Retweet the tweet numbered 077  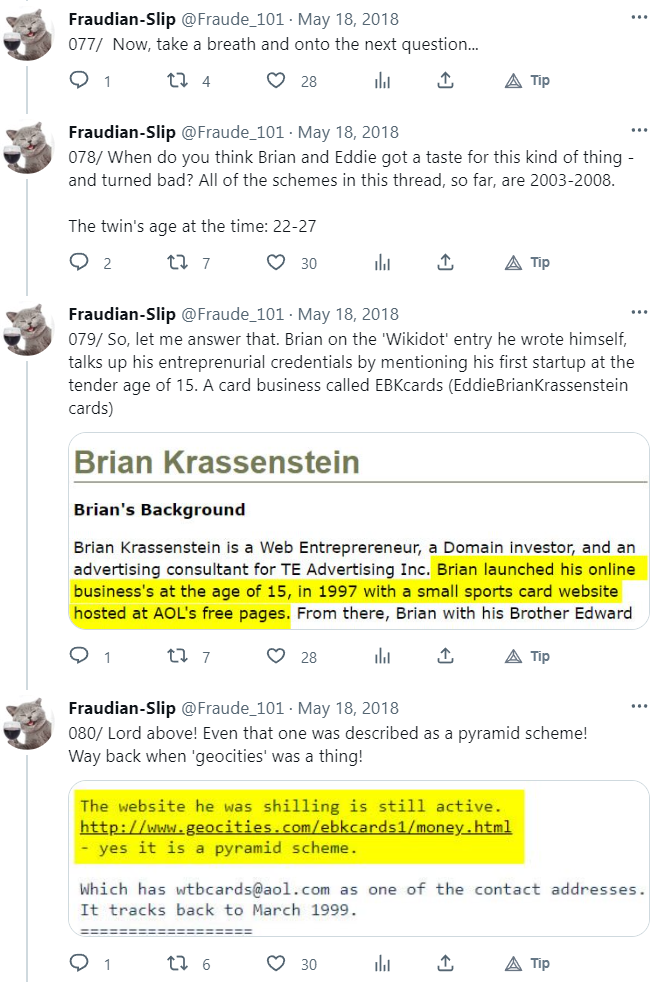click(179, 81)
